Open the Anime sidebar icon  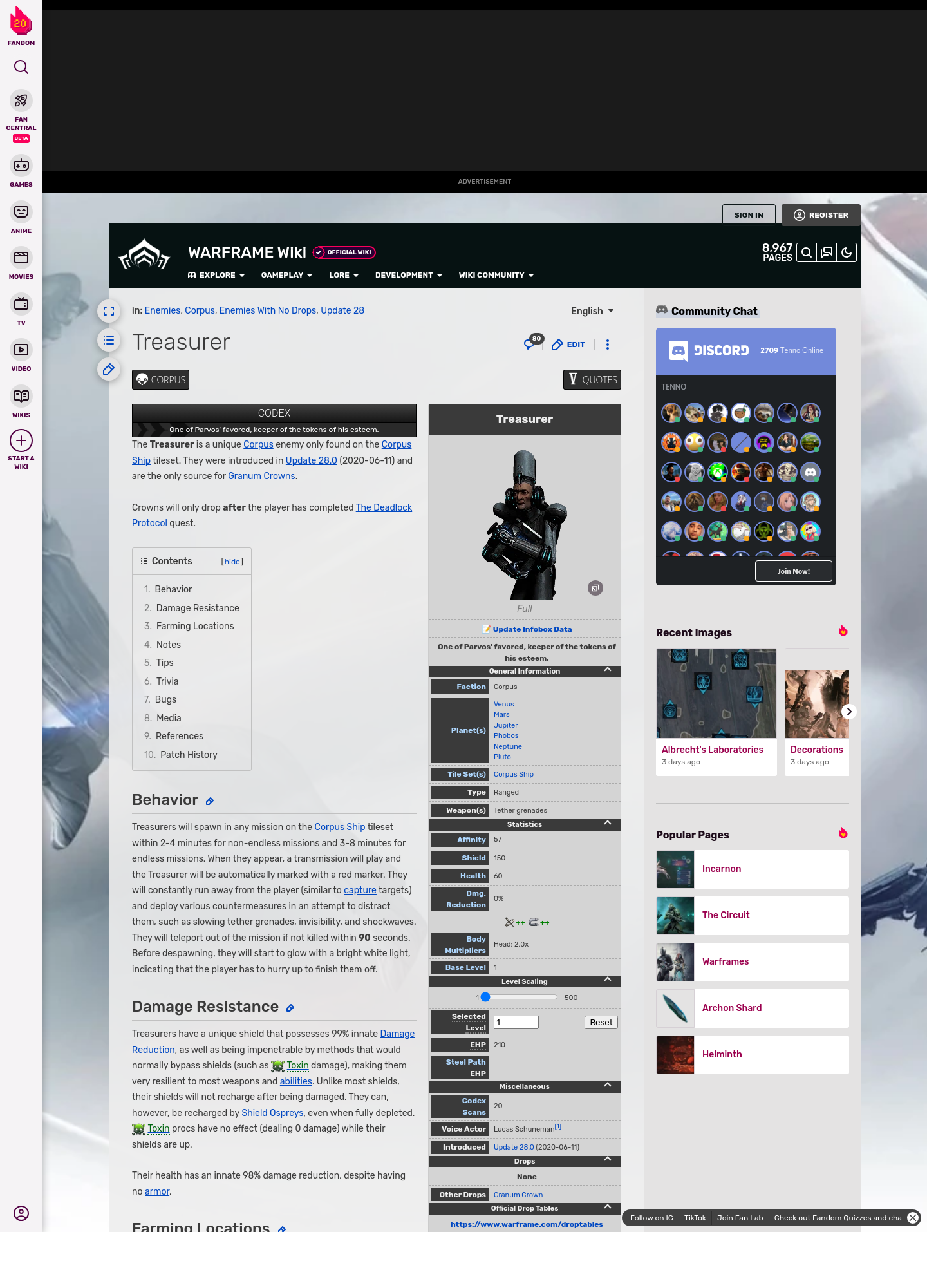pos(21,212)
